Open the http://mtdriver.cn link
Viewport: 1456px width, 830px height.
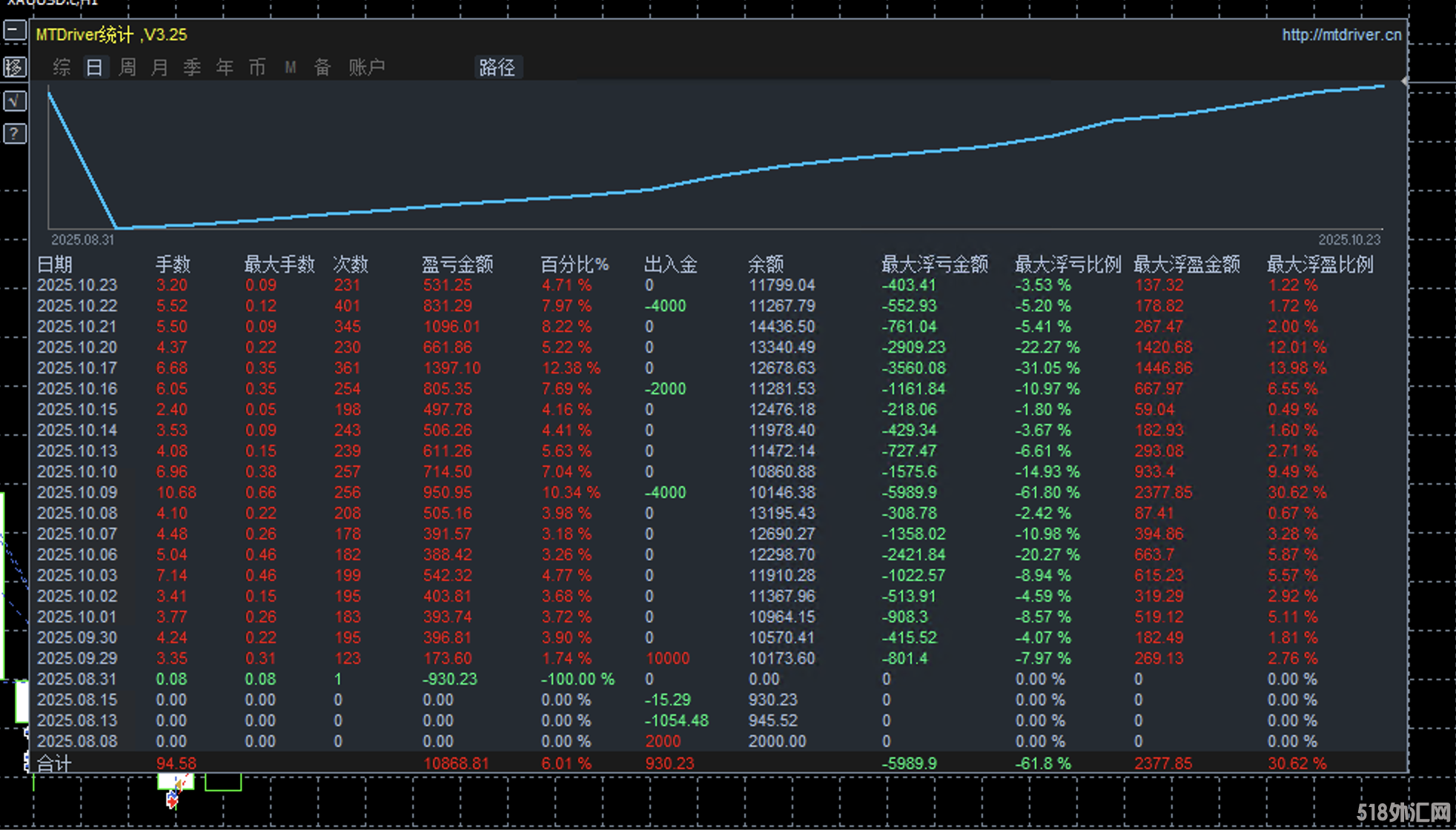click(1341, 35)
